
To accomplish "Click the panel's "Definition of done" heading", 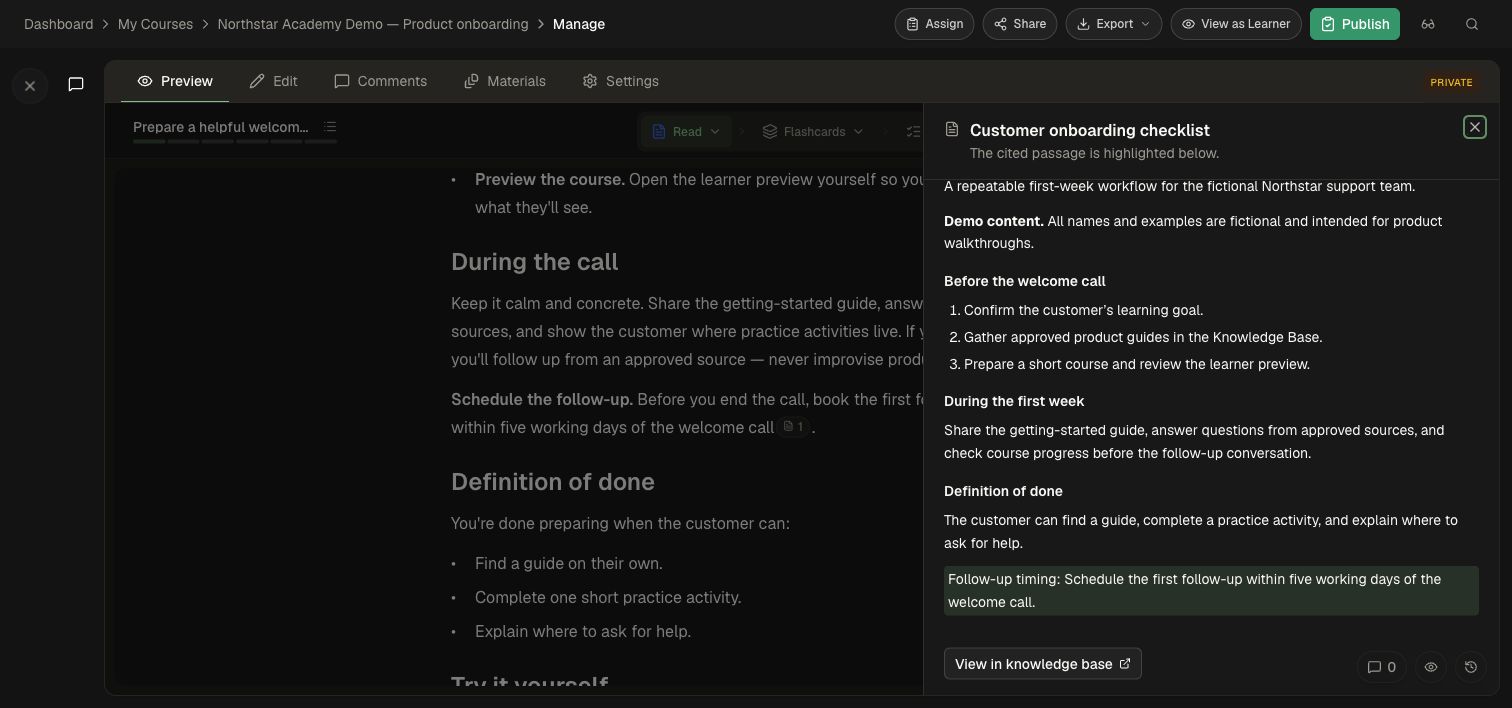I will coord(1003,491).
